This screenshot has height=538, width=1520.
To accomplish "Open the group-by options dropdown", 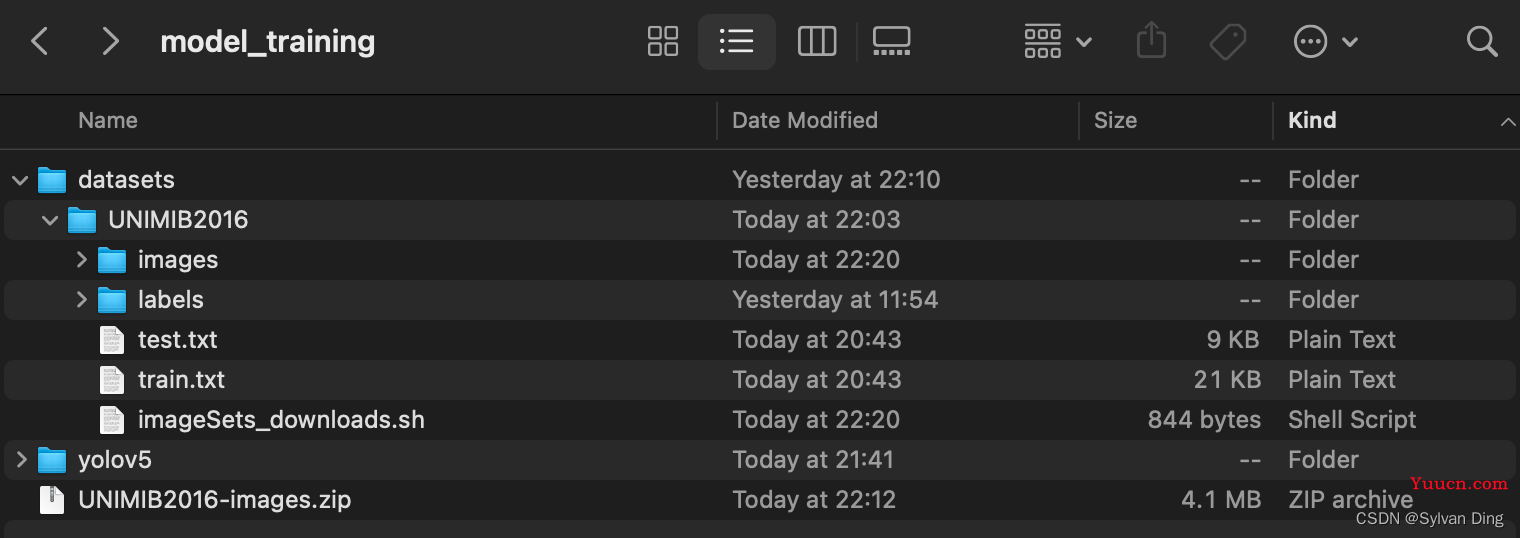I will coord(1058,41).
